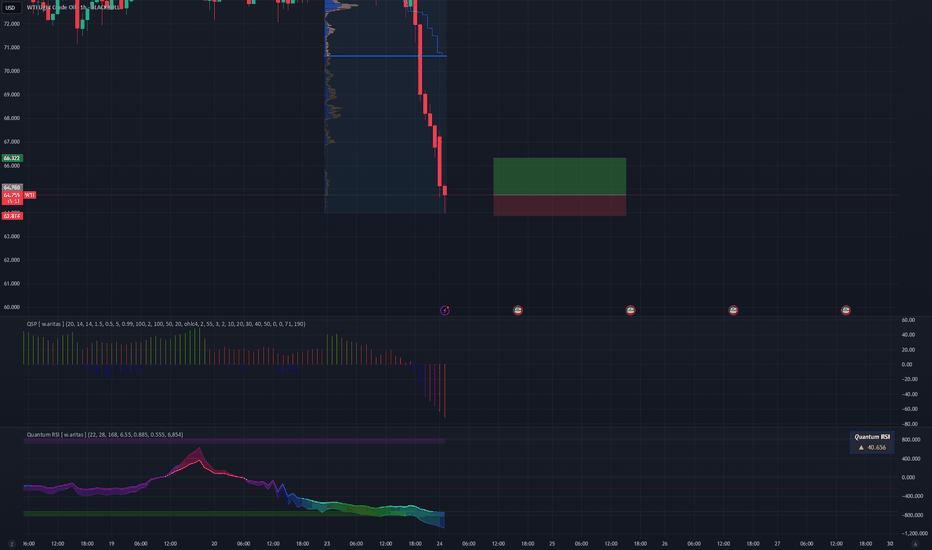Select the green profit zone of the long position

tap(559, 176)
